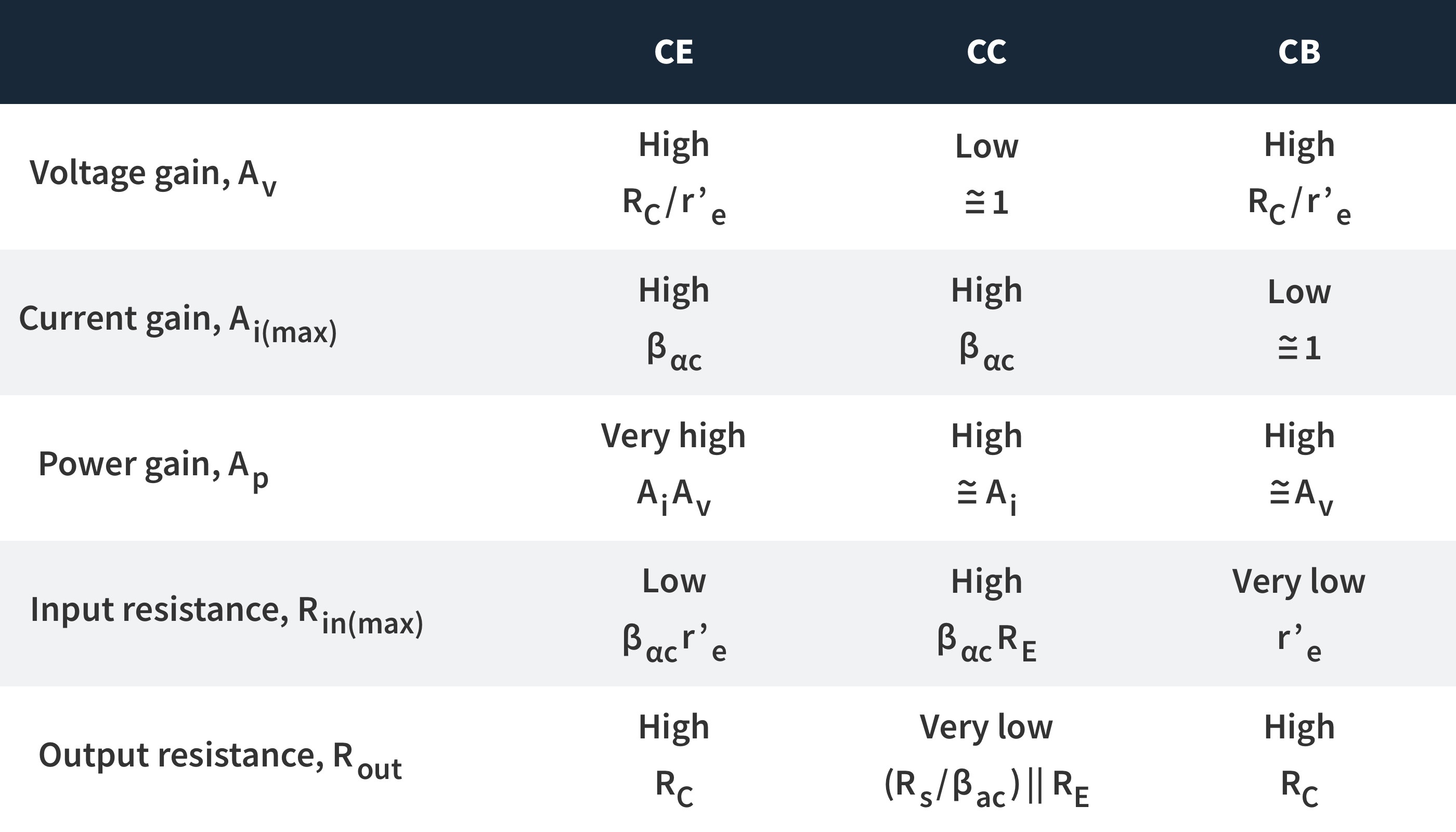Select the Power gain row label

pos(153,469)
